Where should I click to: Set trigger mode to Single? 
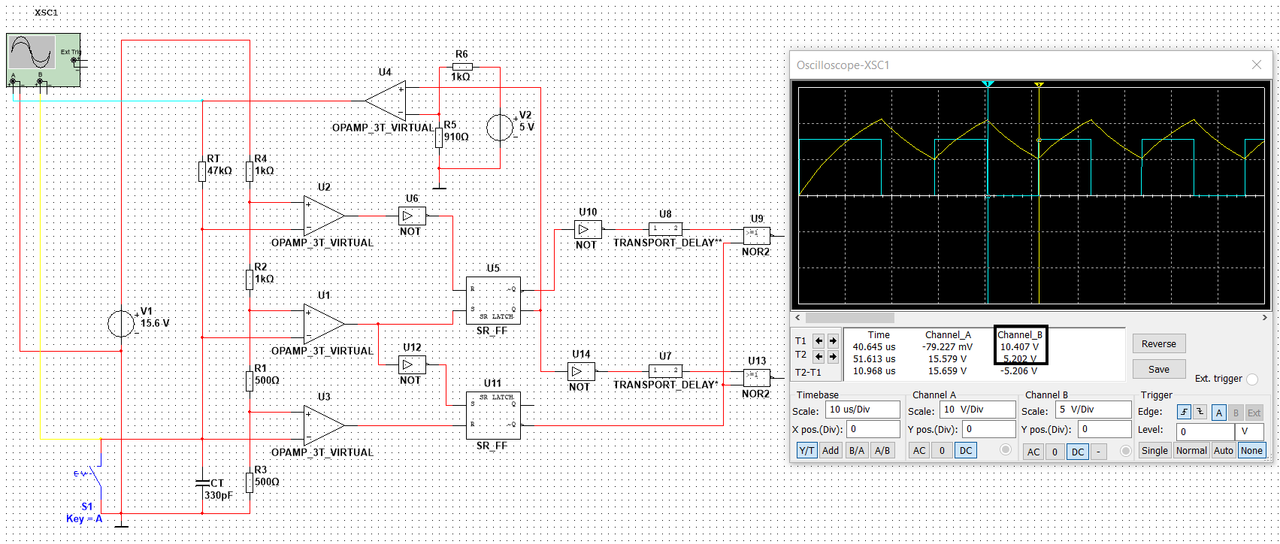1155,451
